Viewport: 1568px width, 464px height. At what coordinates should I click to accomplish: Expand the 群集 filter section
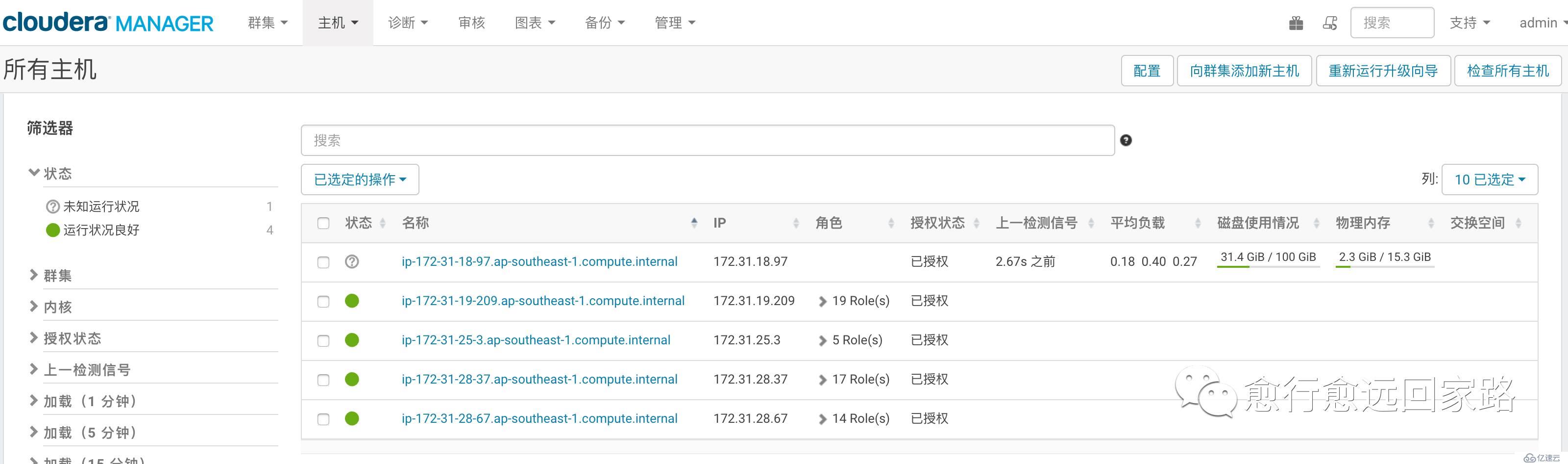[x=50, y=276]
